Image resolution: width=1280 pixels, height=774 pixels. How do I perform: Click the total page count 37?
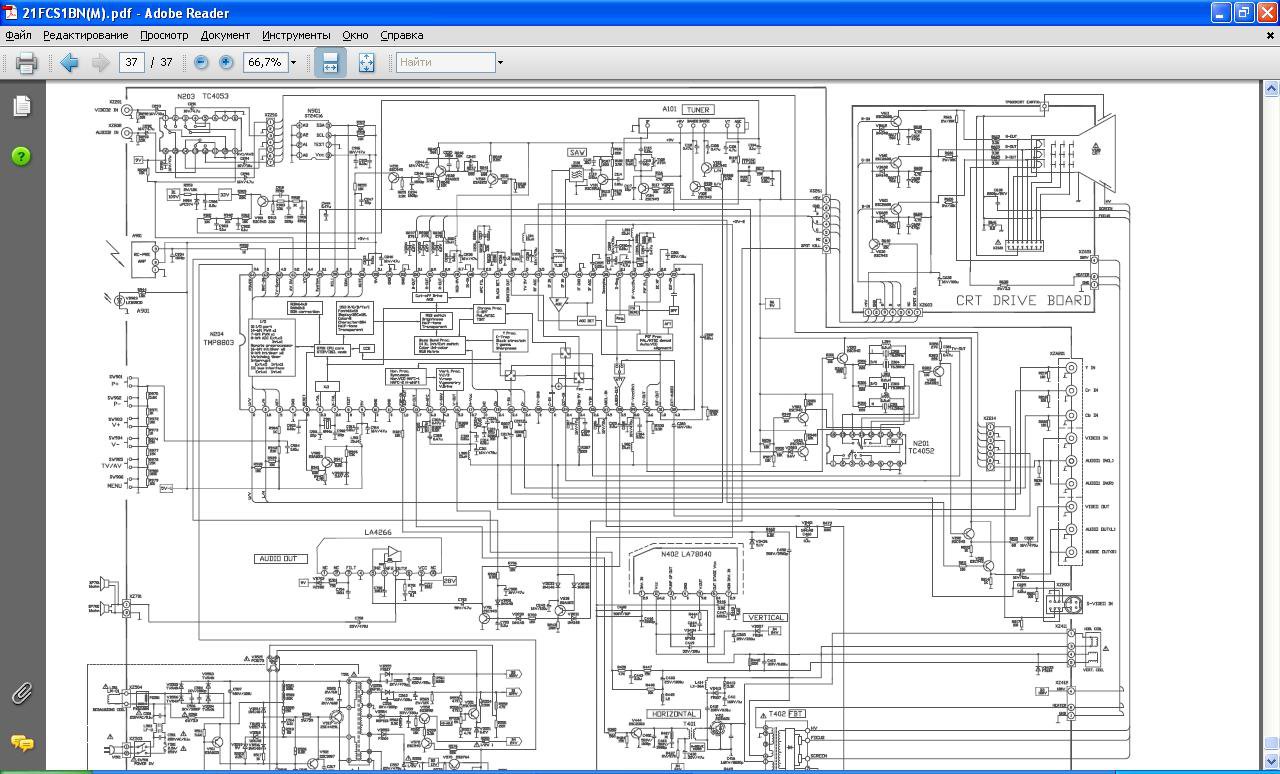tap(166, 62)
